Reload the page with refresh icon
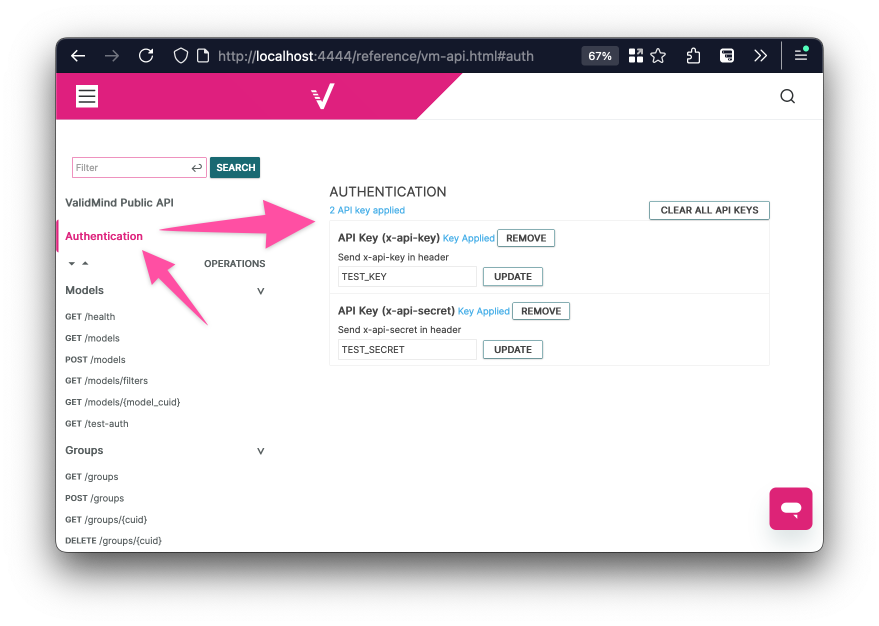 point(146,55)
